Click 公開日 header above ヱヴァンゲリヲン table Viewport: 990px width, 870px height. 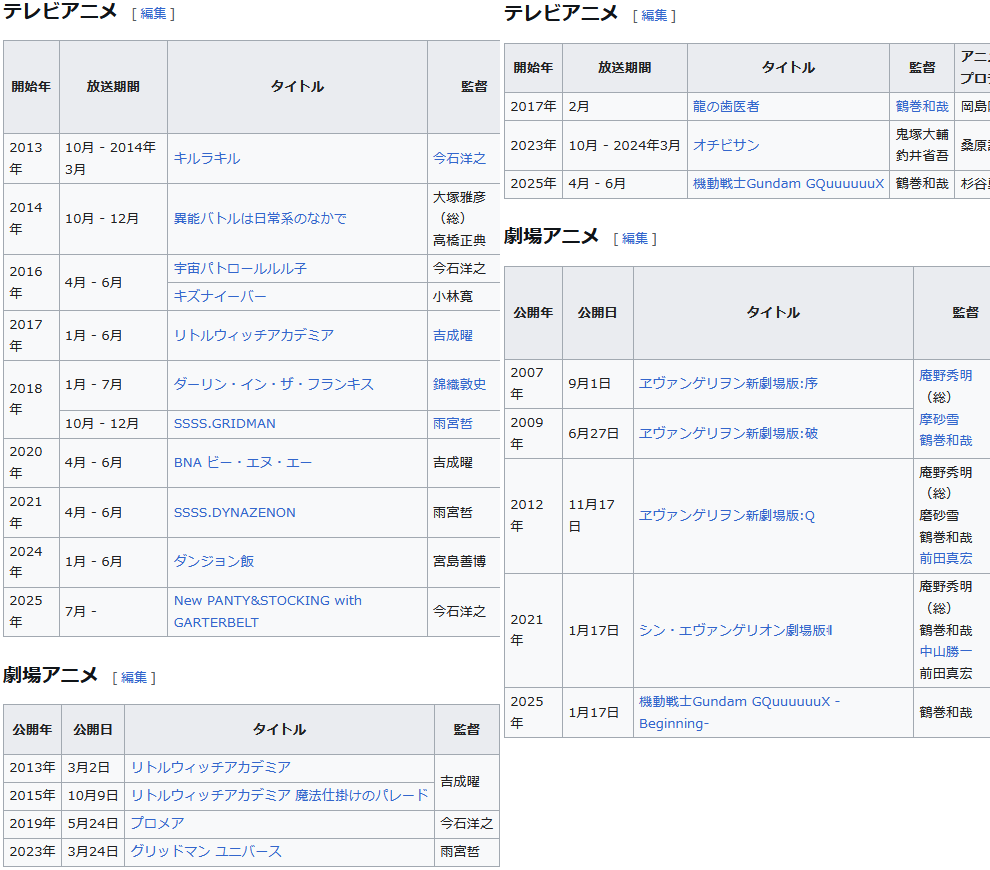[597, 313]
